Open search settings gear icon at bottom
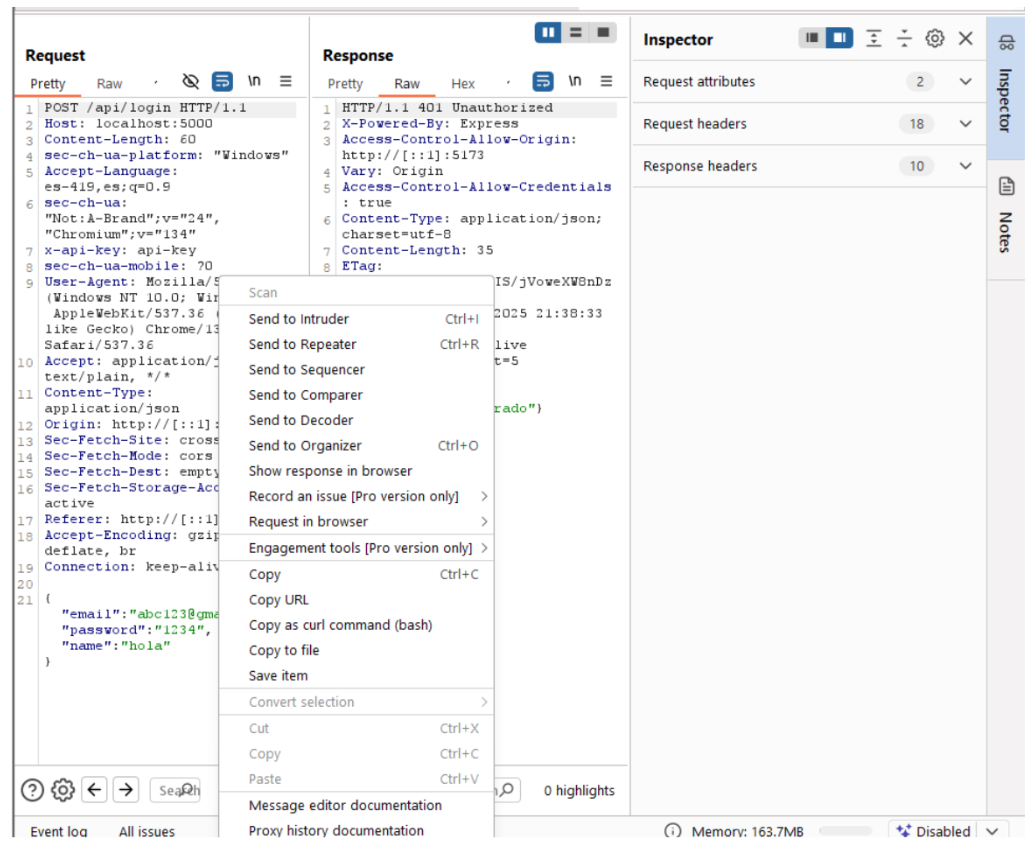Viewport: 1036px width, 856px height. 63,790
